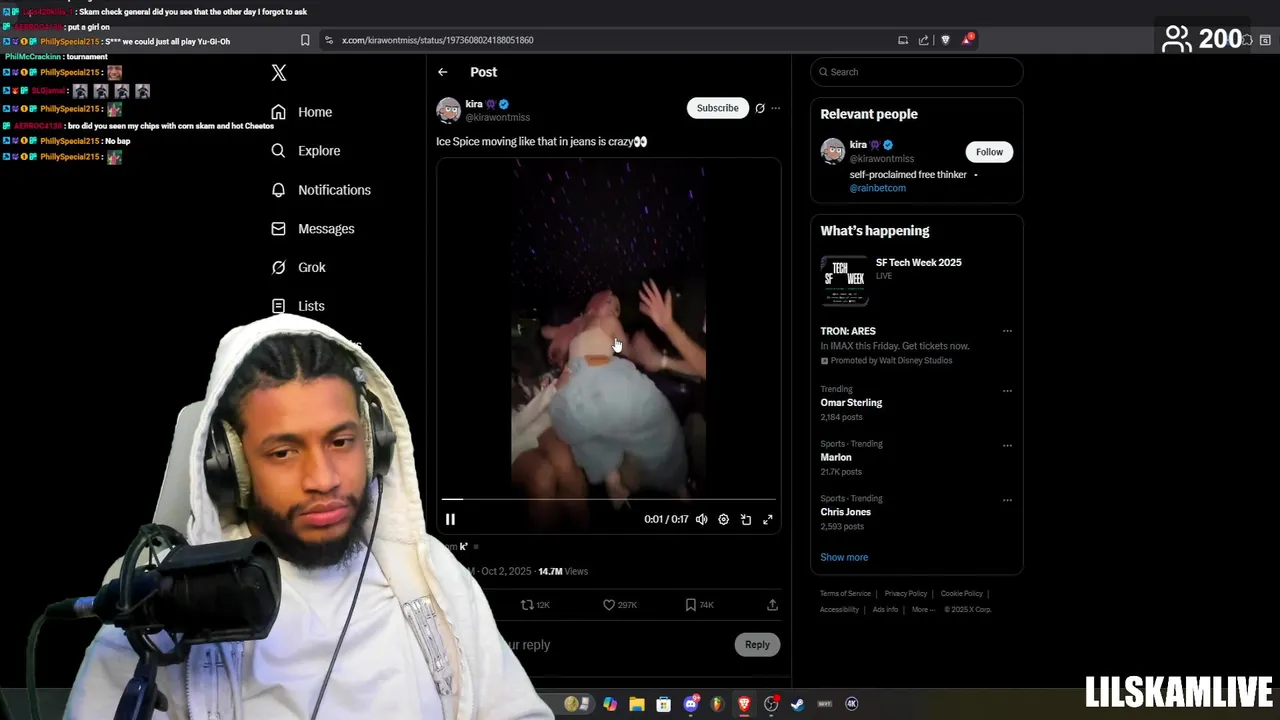Screen dimensions: 1280x720
Task: Click the Reply button
Action: (x=757, y=645)
